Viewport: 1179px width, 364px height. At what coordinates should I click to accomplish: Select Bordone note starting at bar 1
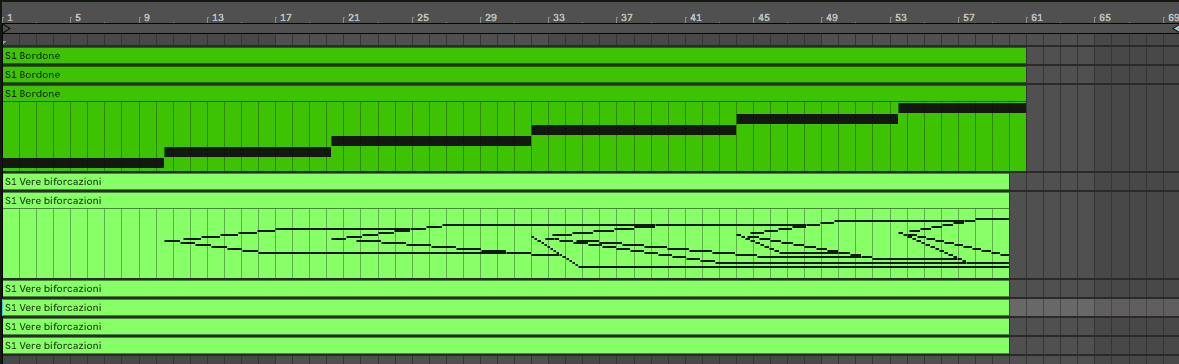tap(83, 162)
